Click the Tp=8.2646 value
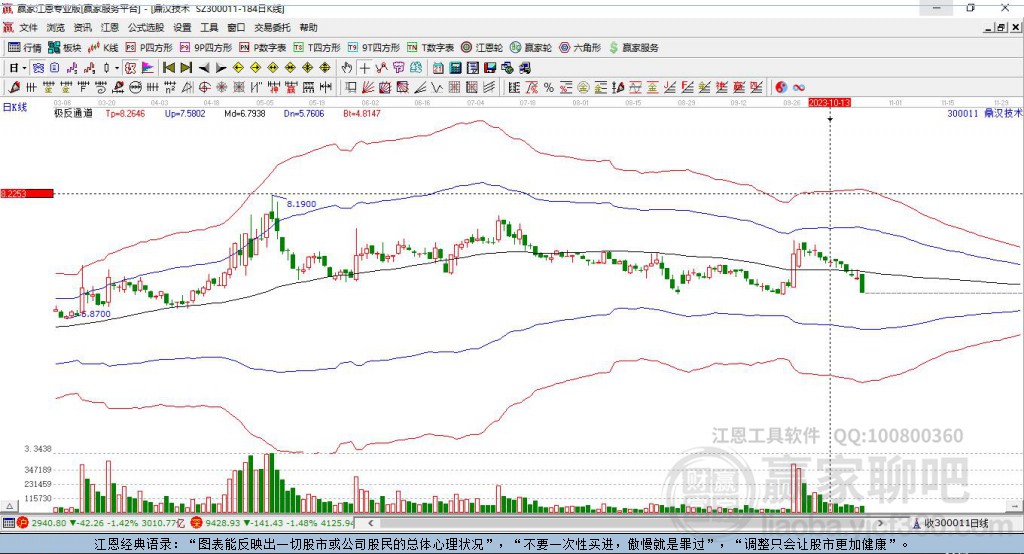 [125, 113]
